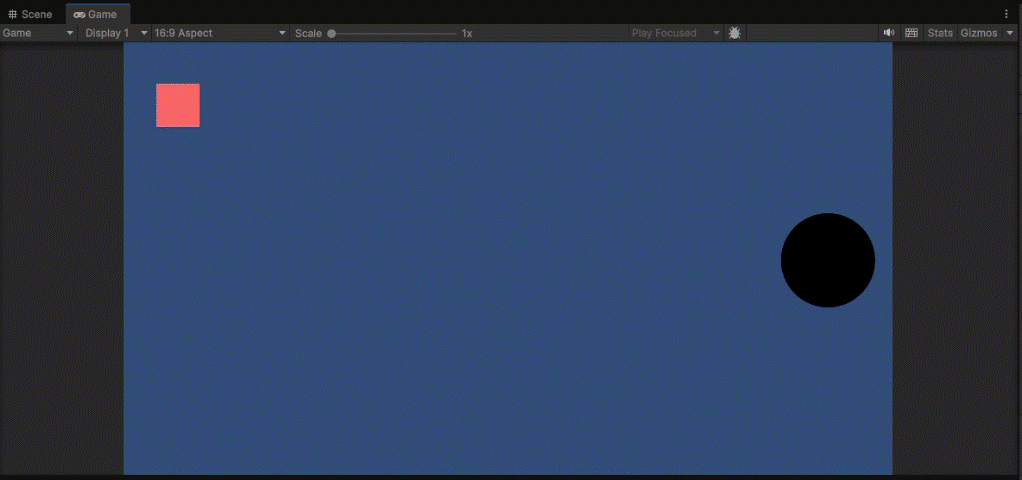This screenshot has height=480, width=1022.
Task: Toggle the Stats overlay button
Action: [x=940, y=33]
